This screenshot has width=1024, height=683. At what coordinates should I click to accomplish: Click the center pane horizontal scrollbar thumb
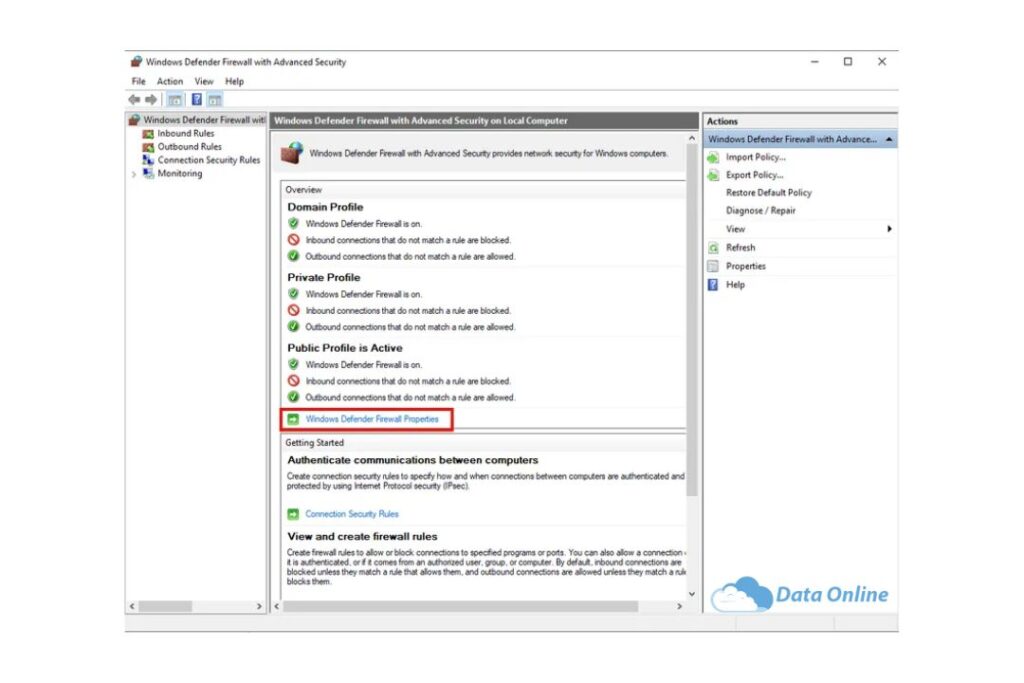tap(460, 607)
